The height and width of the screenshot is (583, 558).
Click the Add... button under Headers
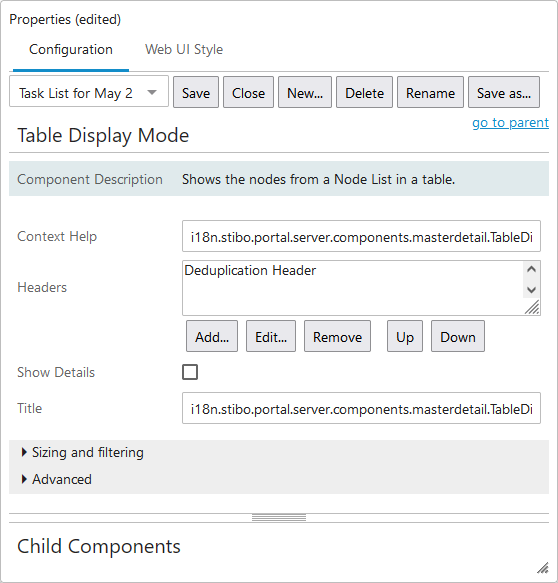click(x=212, y=336)
